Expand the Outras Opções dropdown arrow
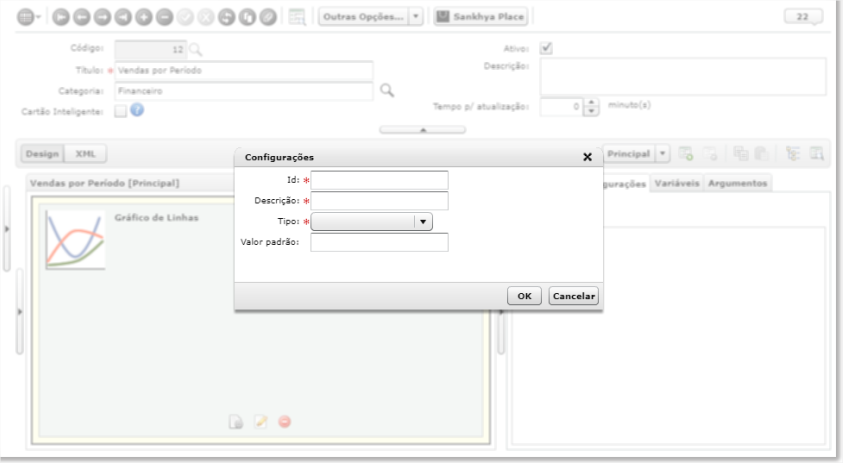Screen dimensions: 843x463 [416, 17]
